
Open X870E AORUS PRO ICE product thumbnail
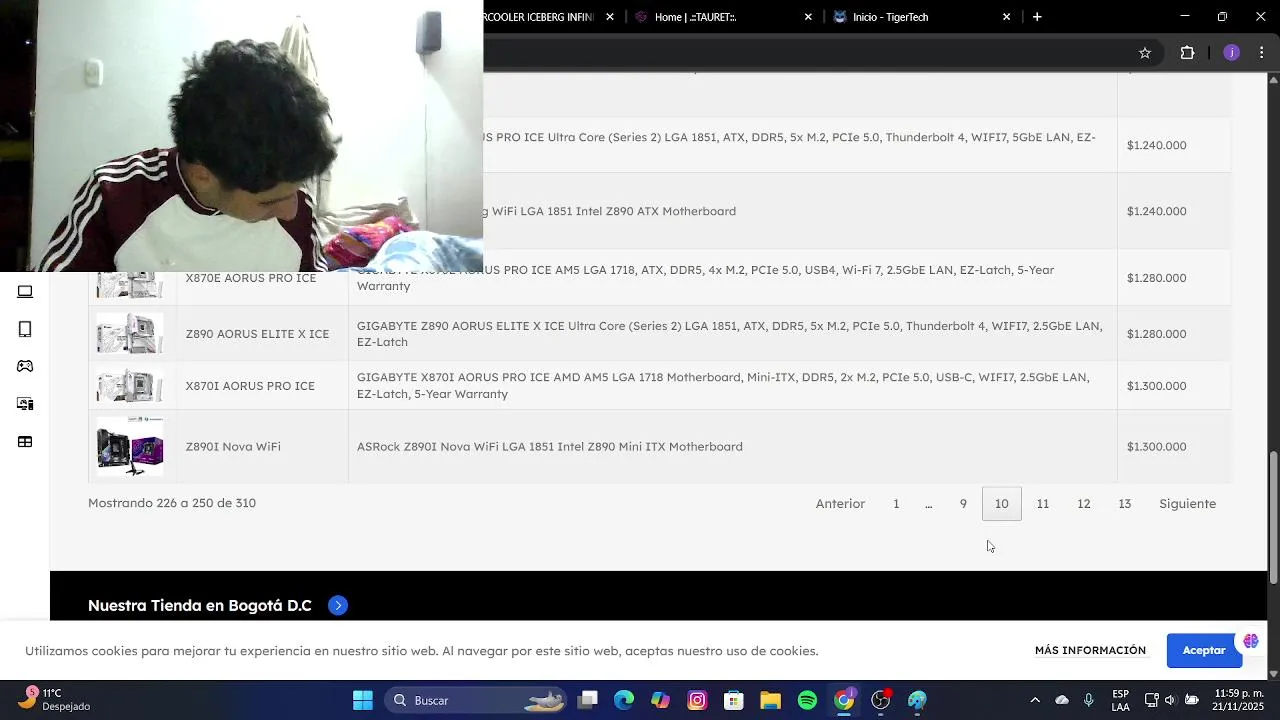click(130, 284)
